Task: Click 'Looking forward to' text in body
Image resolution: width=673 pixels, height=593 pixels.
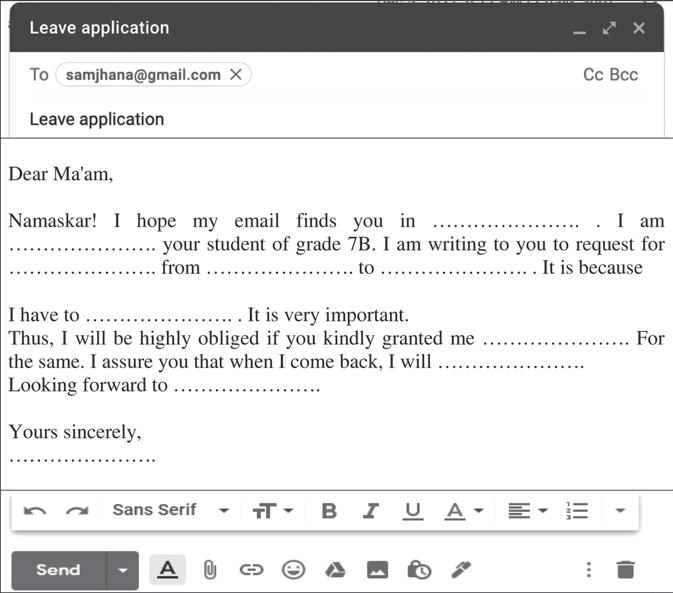Action: (88, 385)
